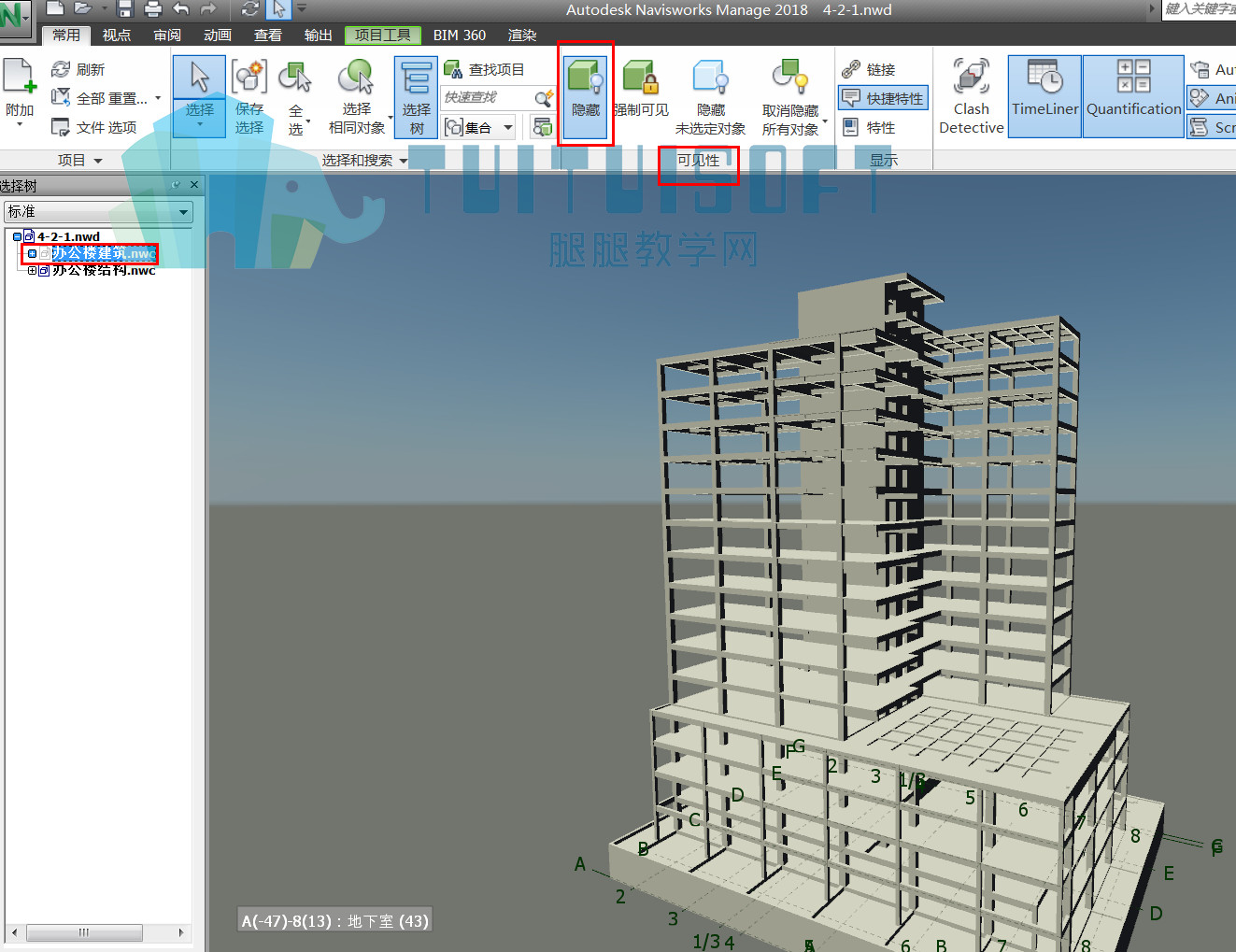Click the 选择相同对象 (Select Same) icon

tap(356, 77)
